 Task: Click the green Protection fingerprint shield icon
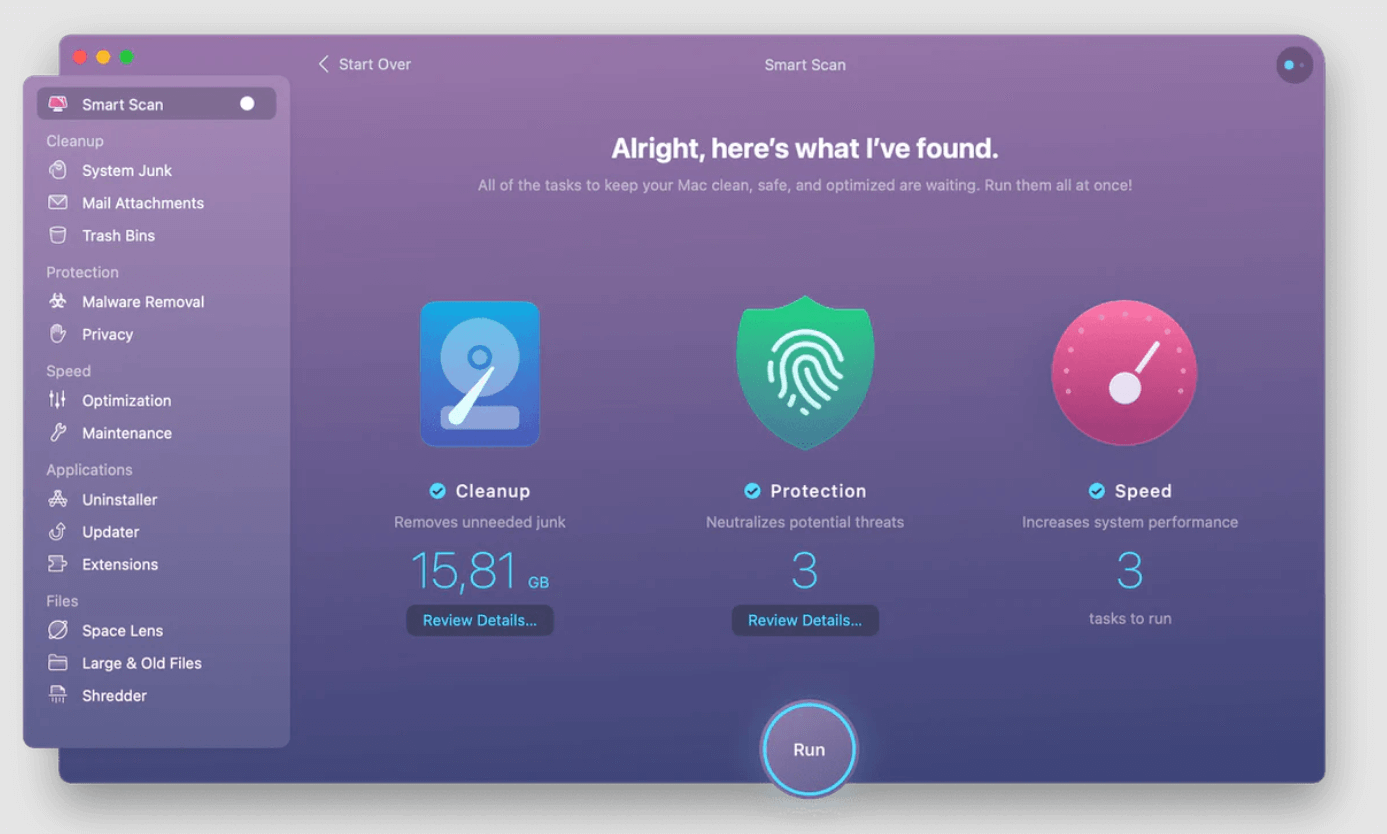click(805, 372)
